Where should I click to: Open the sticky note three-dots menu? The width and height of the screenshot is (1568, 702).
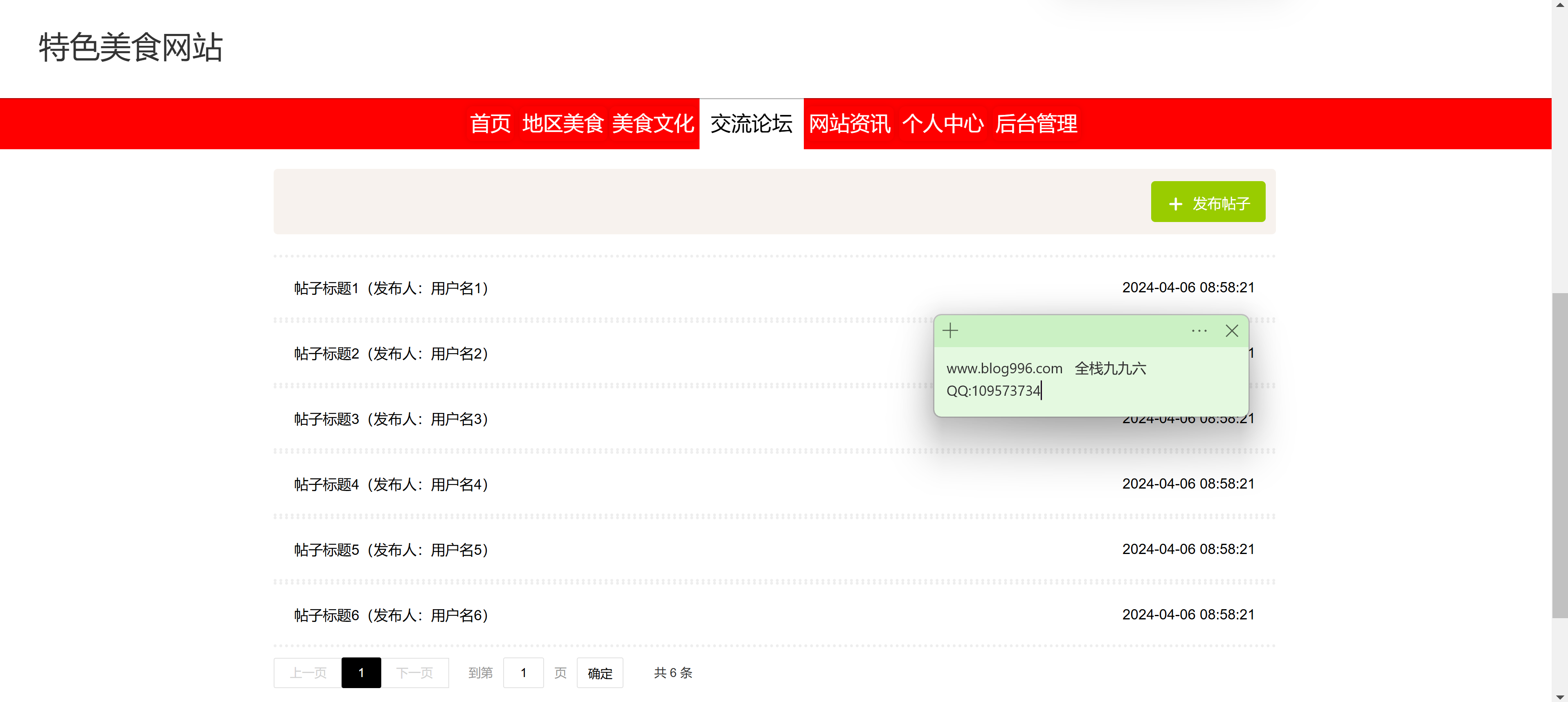[1199, 331]
